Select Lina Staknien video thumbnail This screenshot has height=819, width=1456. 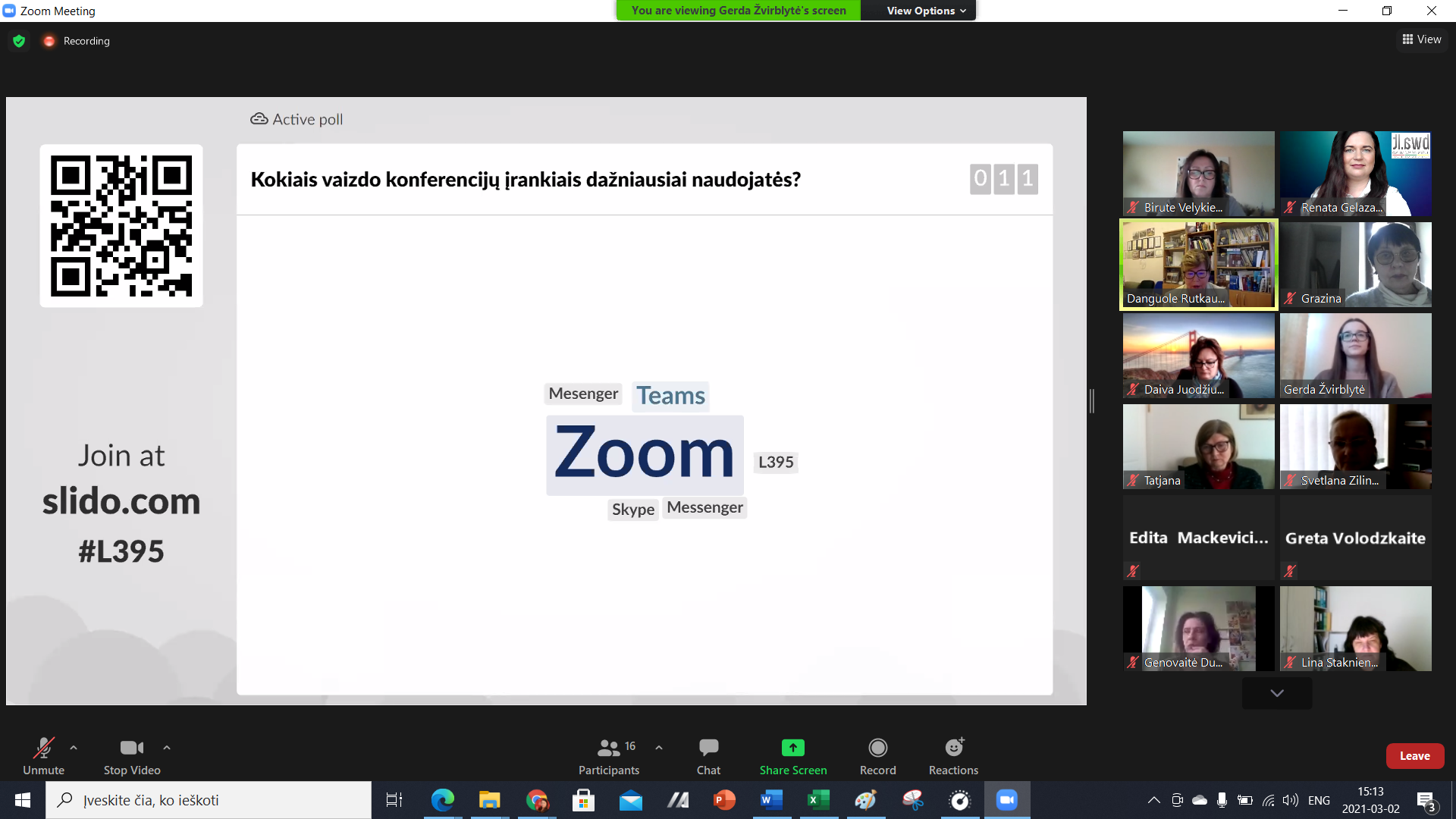(1355, 629)
